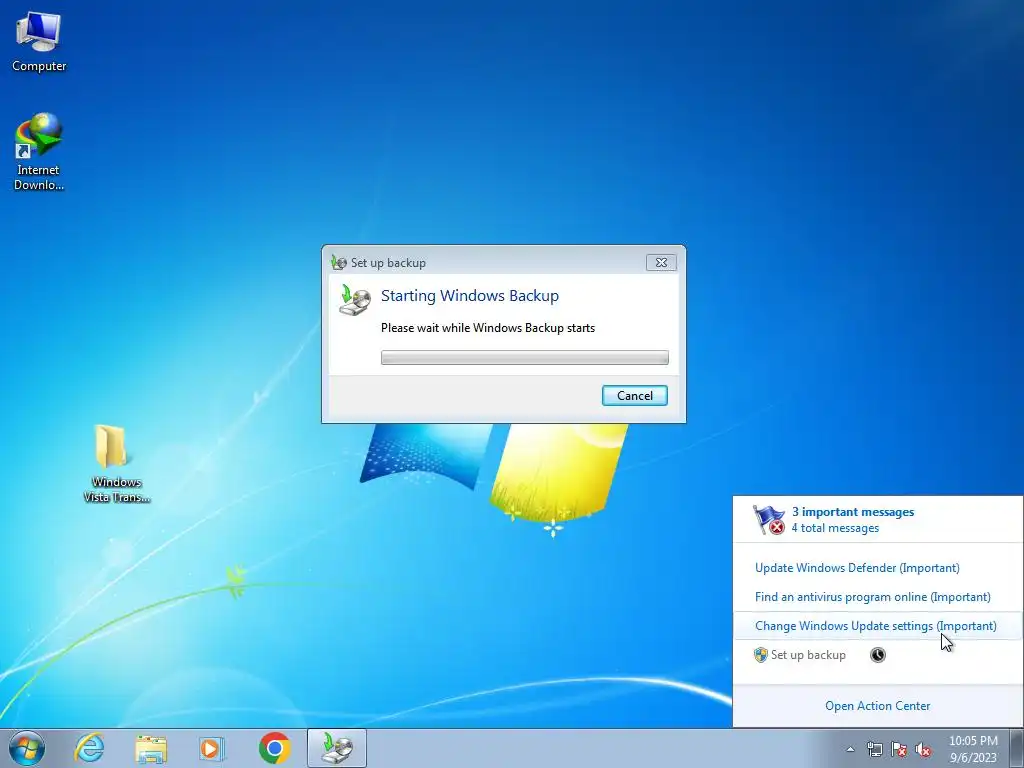Open the Windows Start menu orb
1024x768 pixels.
27,748
